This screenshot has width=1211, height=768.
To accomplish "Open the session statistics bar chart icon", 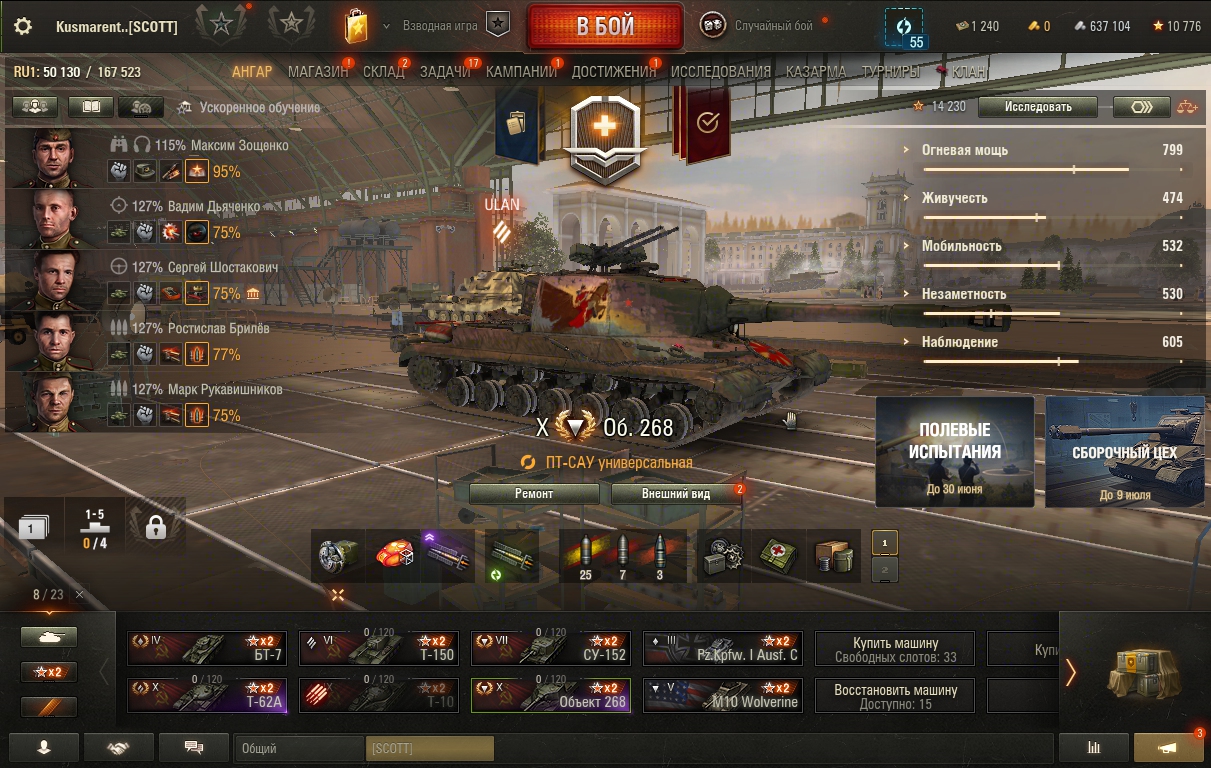I will point(1093,747).
